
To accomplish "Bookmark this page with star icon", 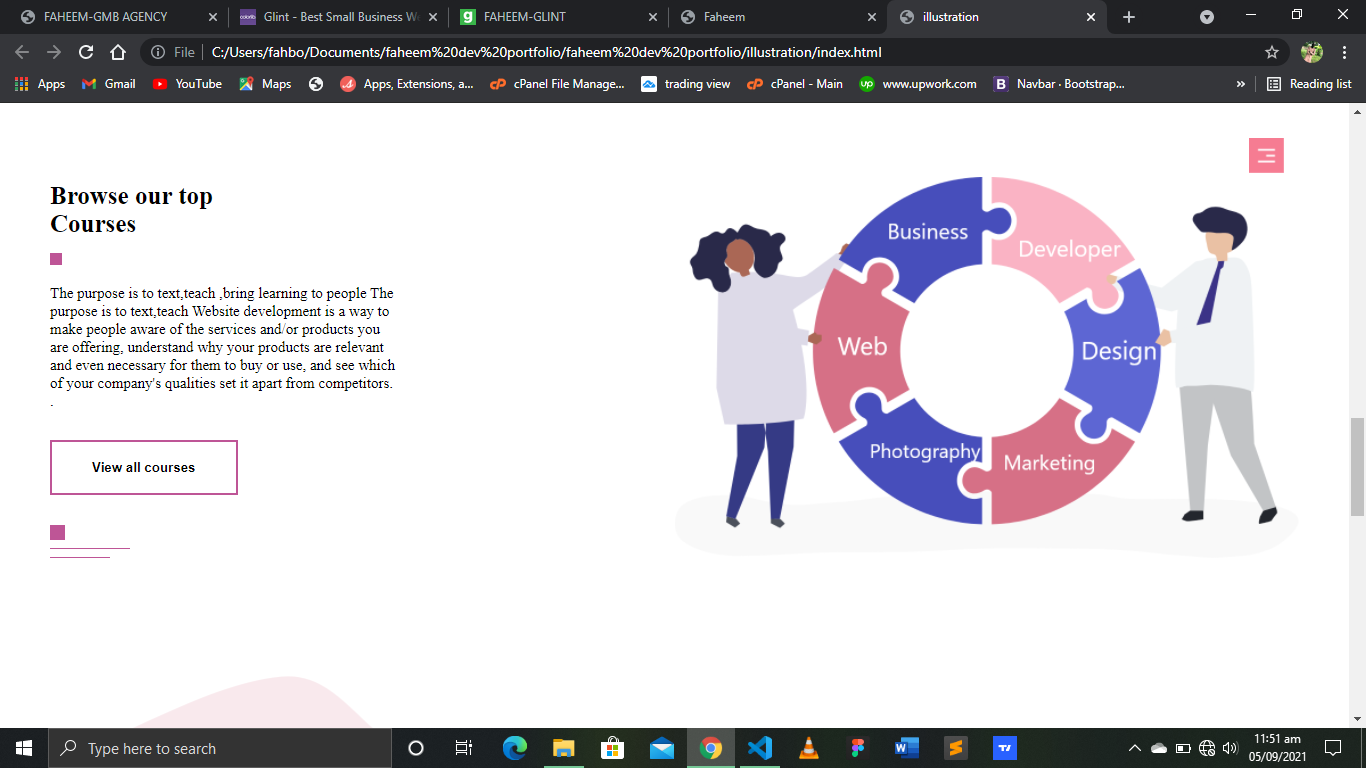I will (1271, 52).
